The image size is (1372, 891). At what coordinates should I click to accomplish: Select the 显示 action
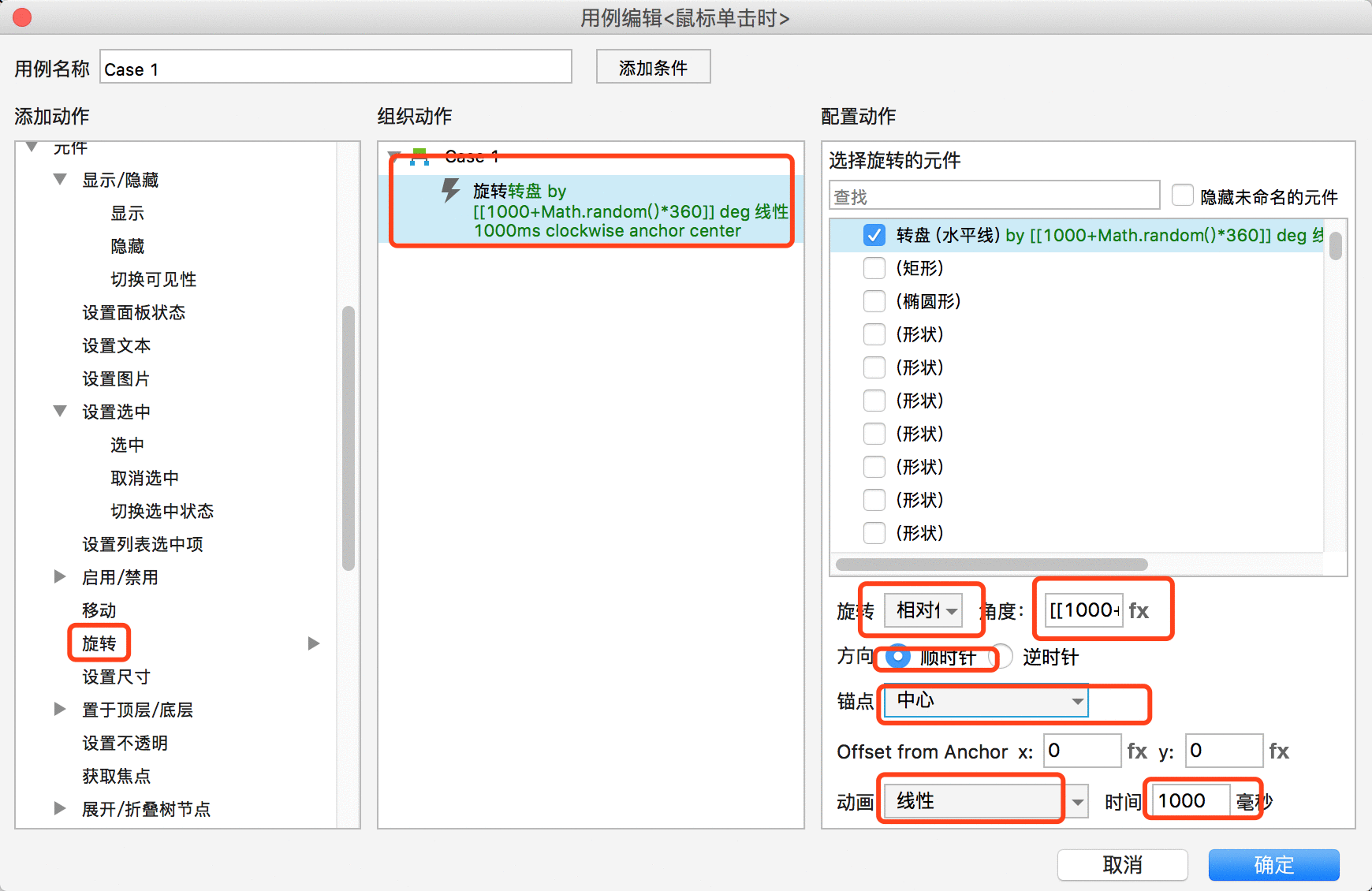tap(128, 213)
